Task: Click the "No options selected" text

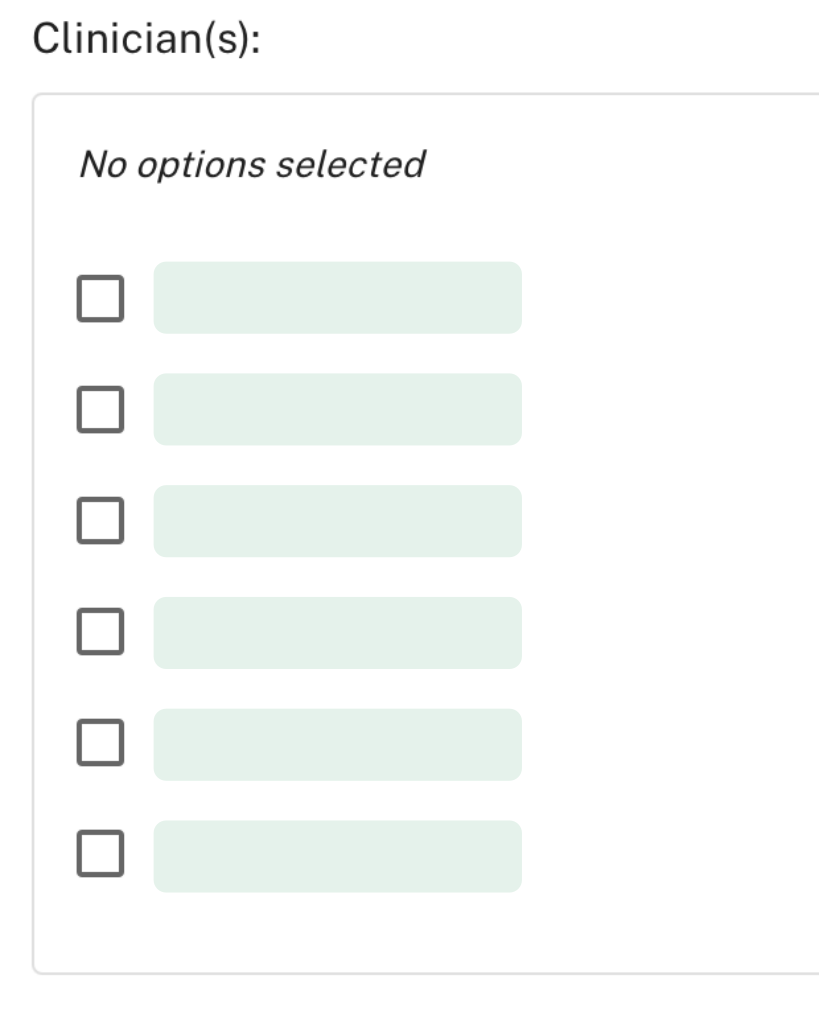Action: (x=252, y=164)
